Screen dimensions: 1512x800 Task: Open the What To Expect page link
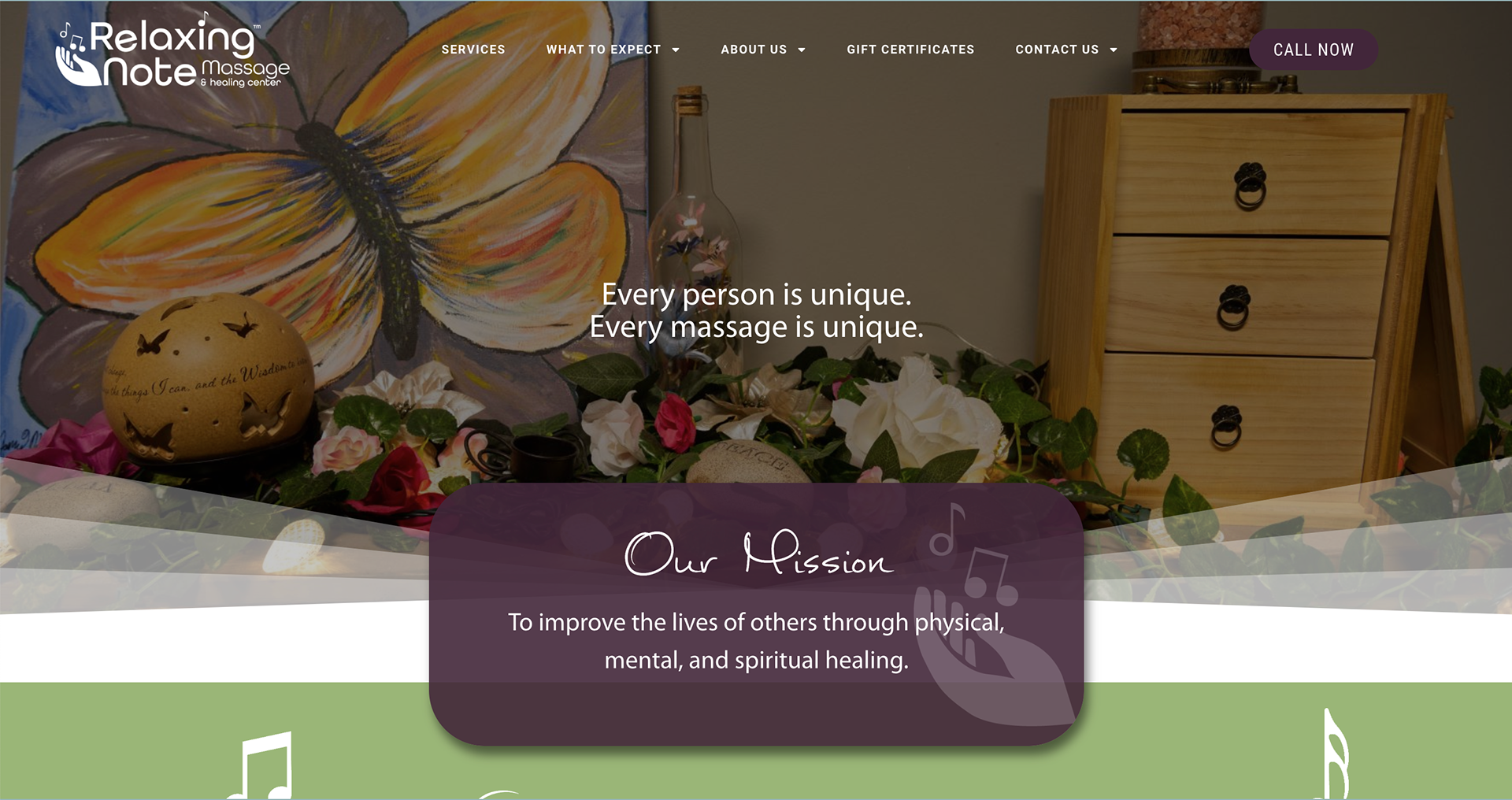point(603,49)
